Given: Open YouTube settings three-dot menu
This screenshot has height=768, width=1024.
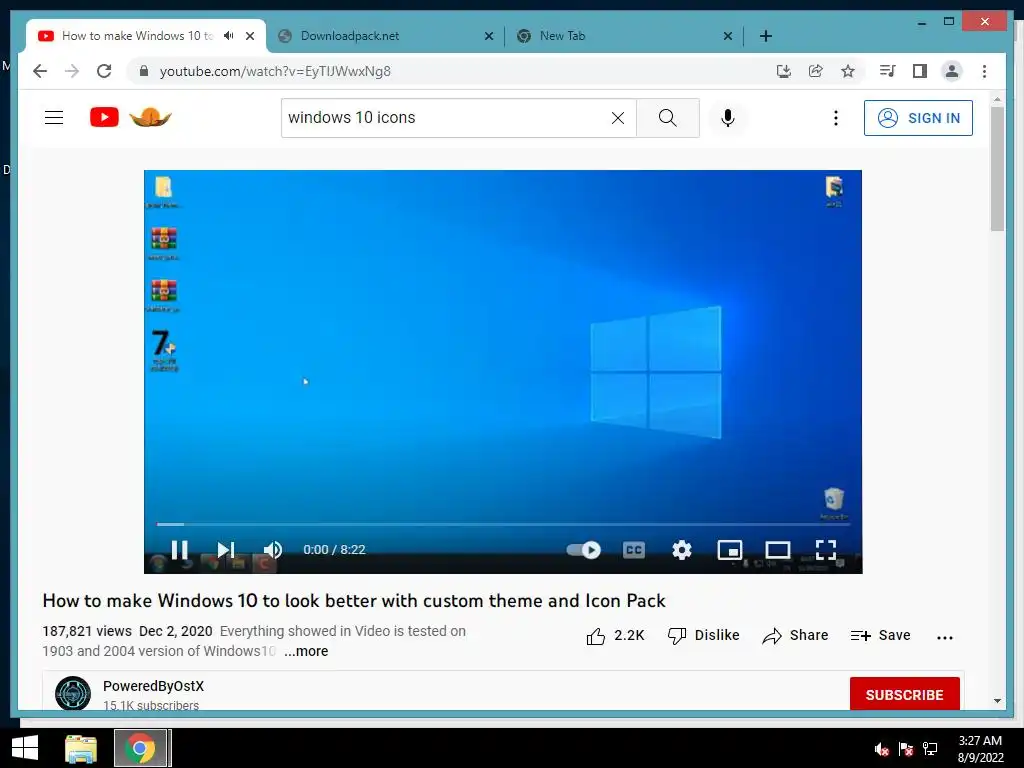Looking at the screenshot, I should (835, 118).
